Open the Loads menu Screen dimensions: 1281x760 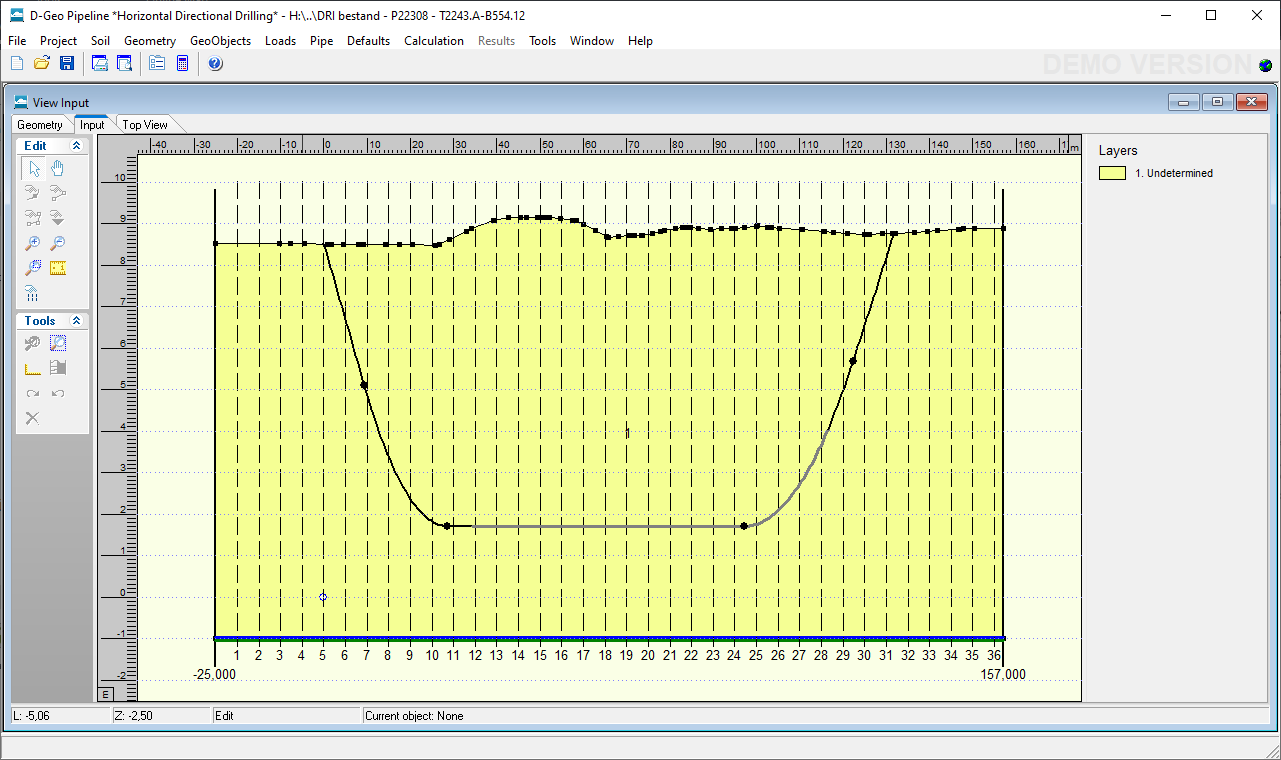coord(281,41)
